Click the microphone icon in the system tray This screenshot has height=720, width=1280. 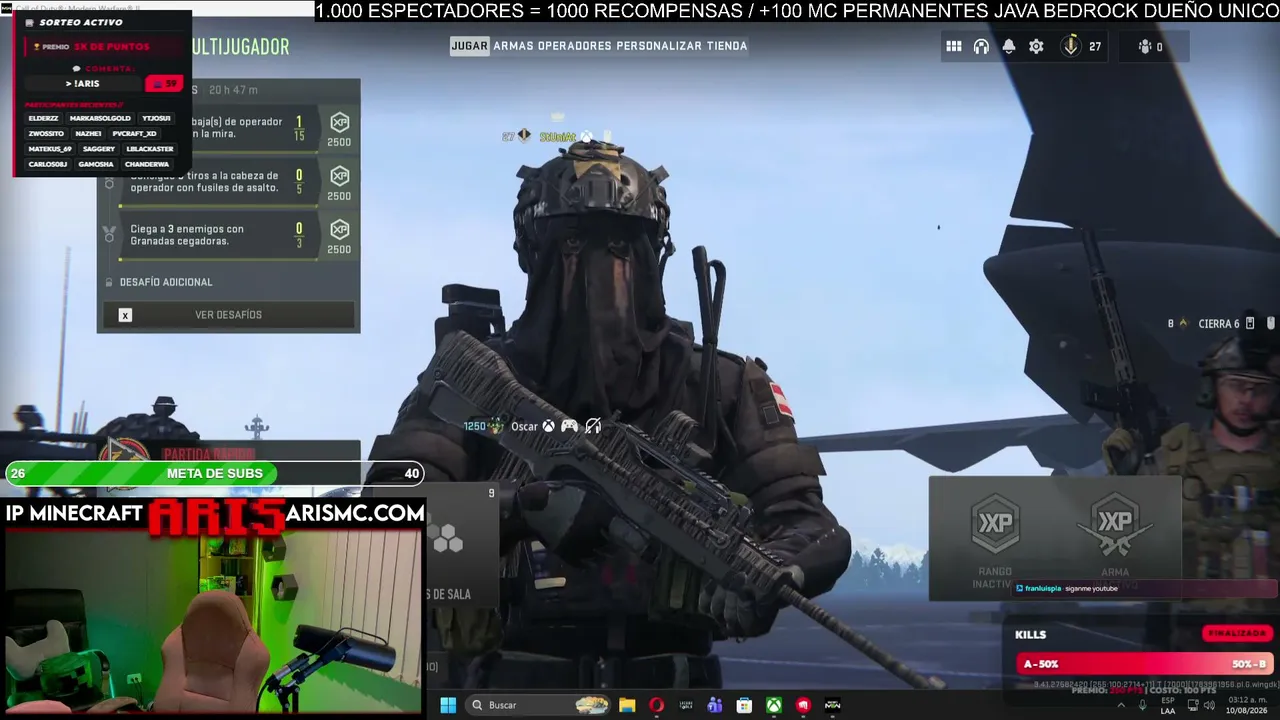point(1143,705)
